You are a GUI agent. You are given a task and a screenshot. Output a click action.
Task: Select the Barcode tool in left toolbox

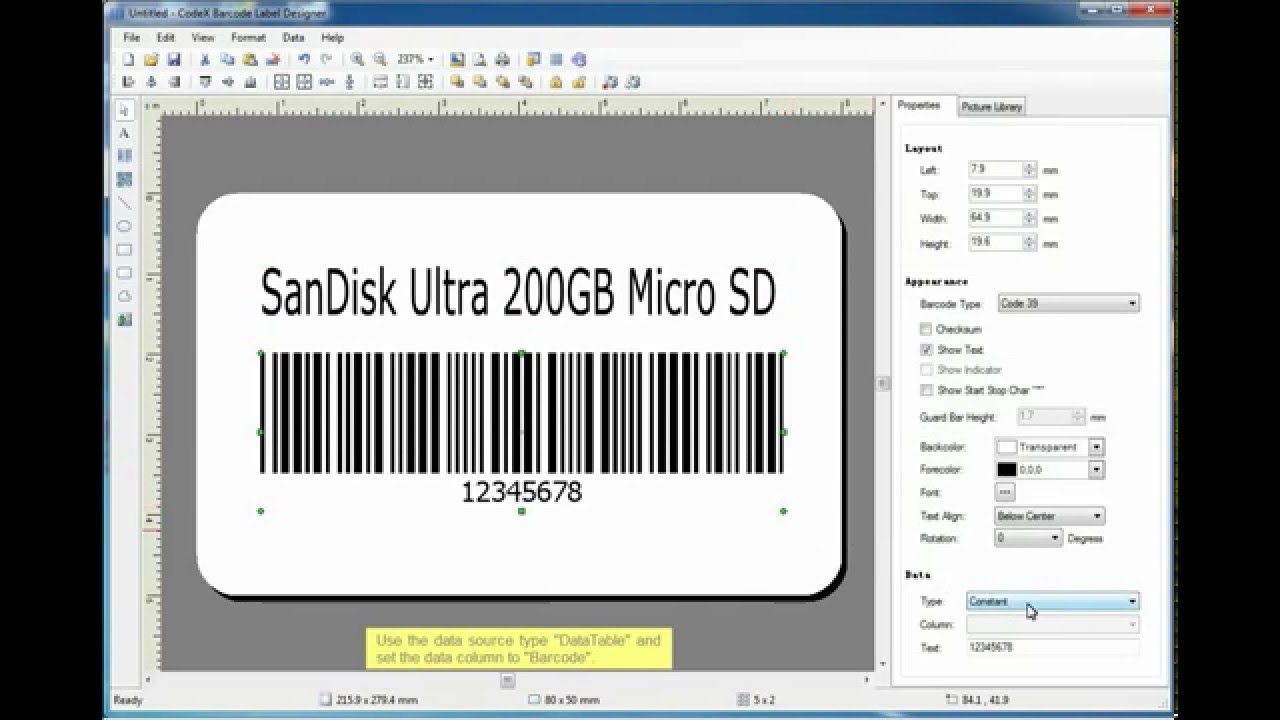click(x=124, y=156)
